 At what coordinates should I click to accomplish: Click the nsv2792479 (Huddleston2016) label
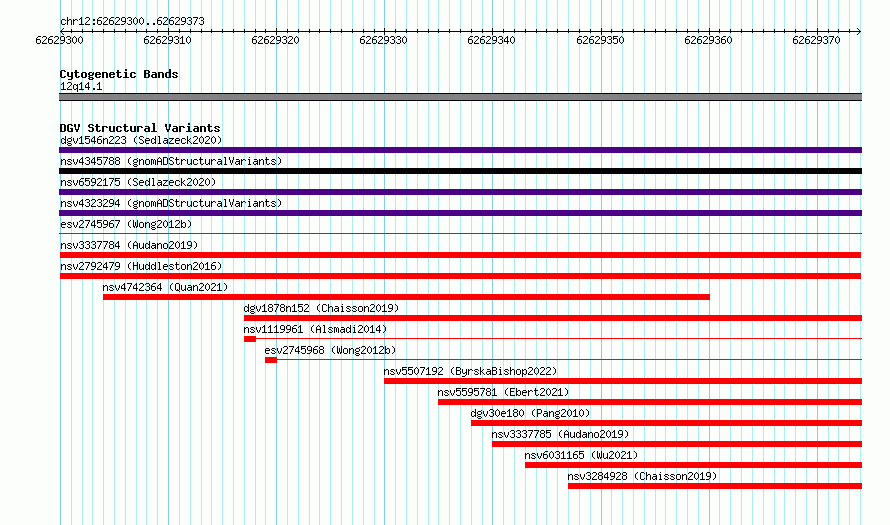[x=141, y=266]
